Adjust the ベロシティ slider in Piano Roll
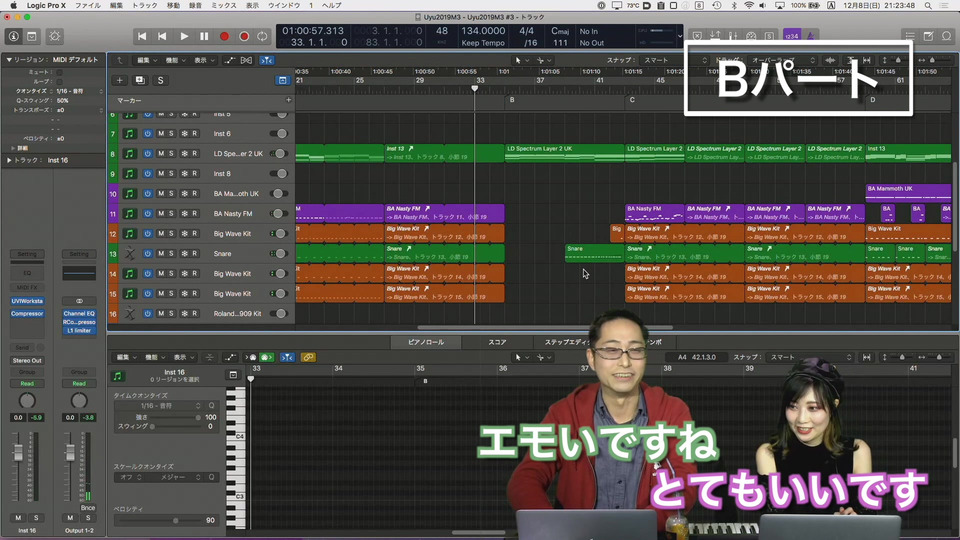Image resolution: width=960 pixels, height=540 pixels. [158, 520]
